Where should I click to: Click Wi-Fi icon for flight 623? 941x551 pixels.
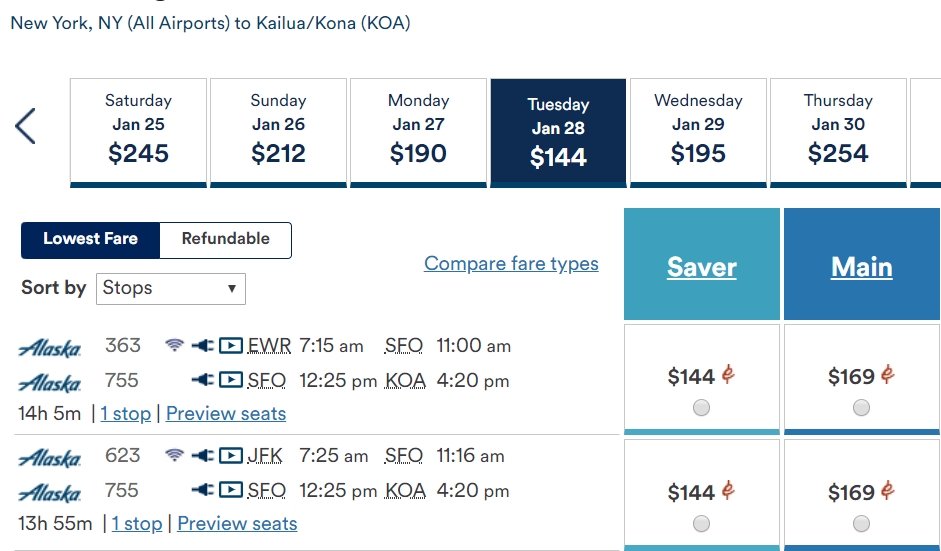click(x=174, y=456)
